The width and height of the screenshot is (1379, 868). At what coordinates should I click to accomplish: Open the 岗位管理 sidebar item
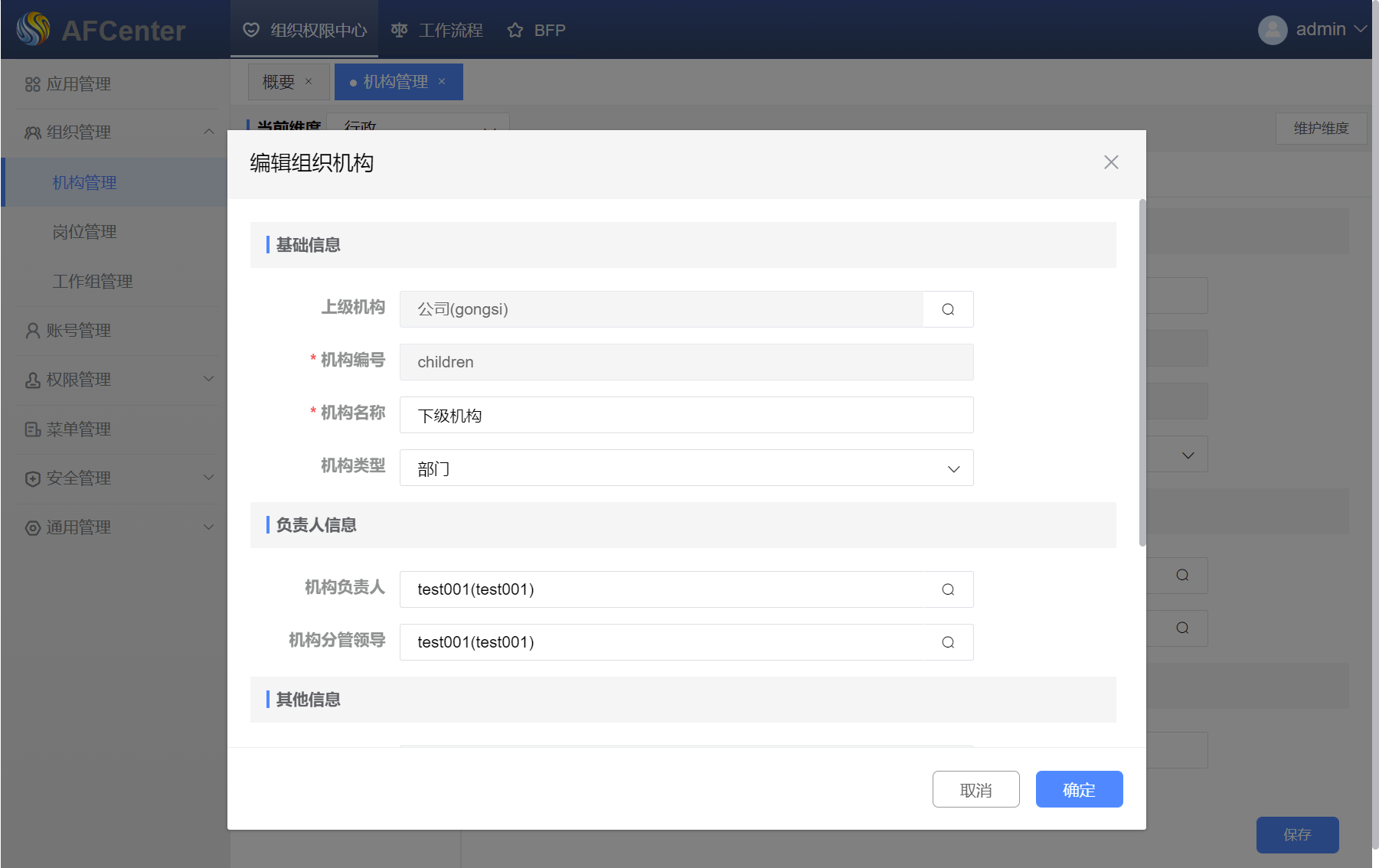pyautogui.click(x=84, y=232)
